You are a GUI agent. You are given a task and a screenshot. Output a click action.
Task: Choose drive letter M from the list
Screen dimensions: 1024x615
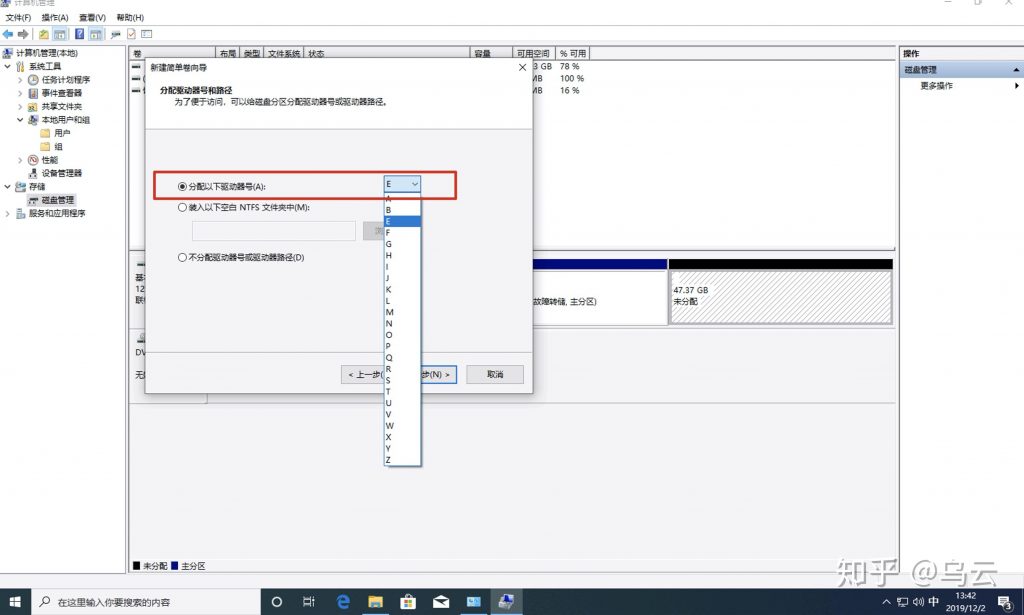click(402, 312)
